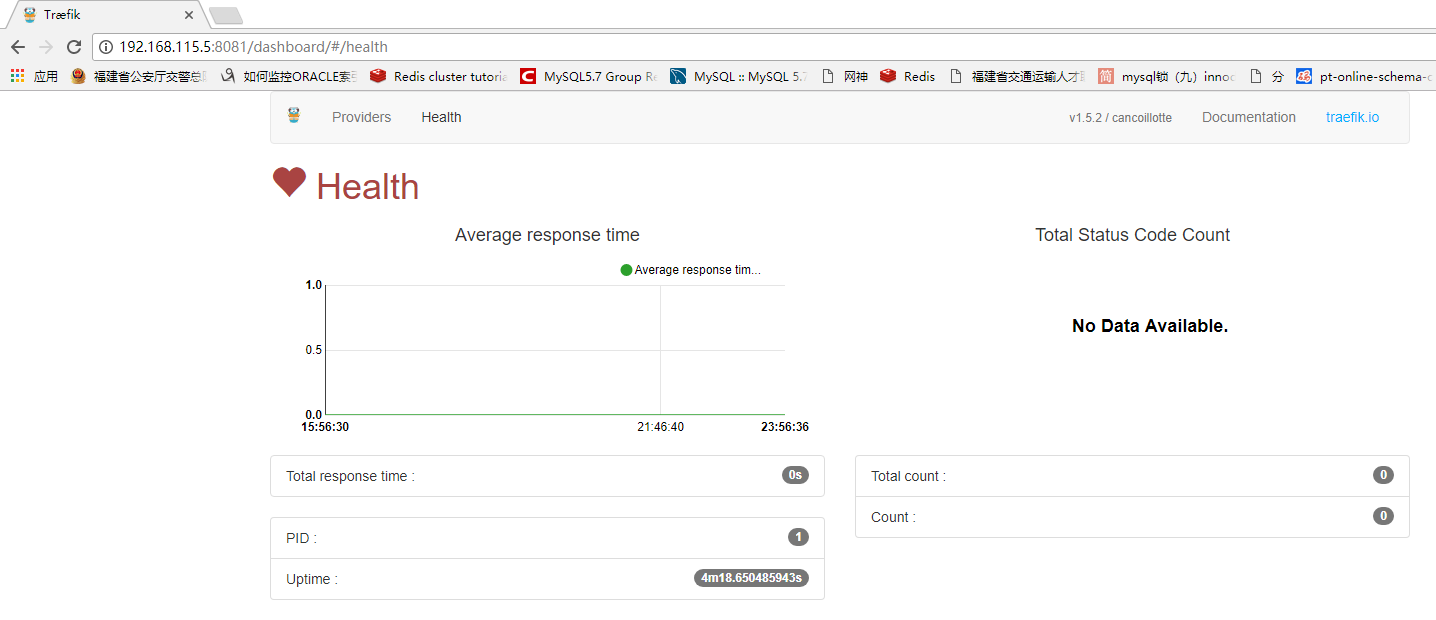Click the red heart icon beside Health

click(x=289, y=182)
